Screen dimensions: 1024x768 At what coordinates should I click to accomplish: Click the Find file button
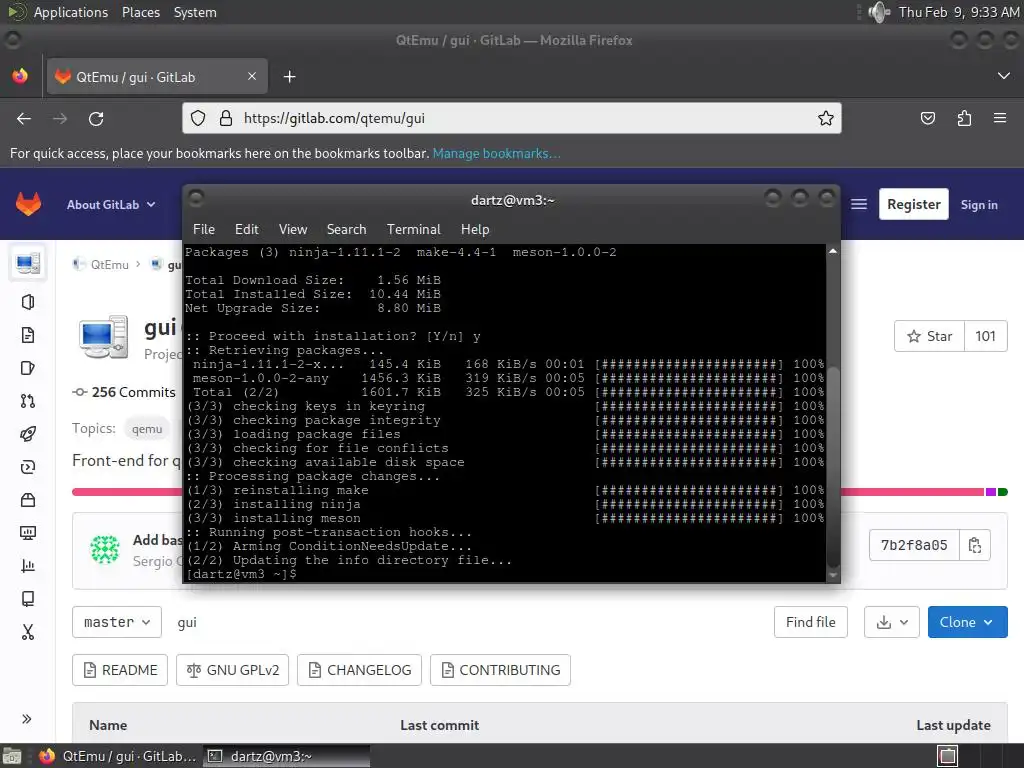pyautogui.click(x=810, y=622)
